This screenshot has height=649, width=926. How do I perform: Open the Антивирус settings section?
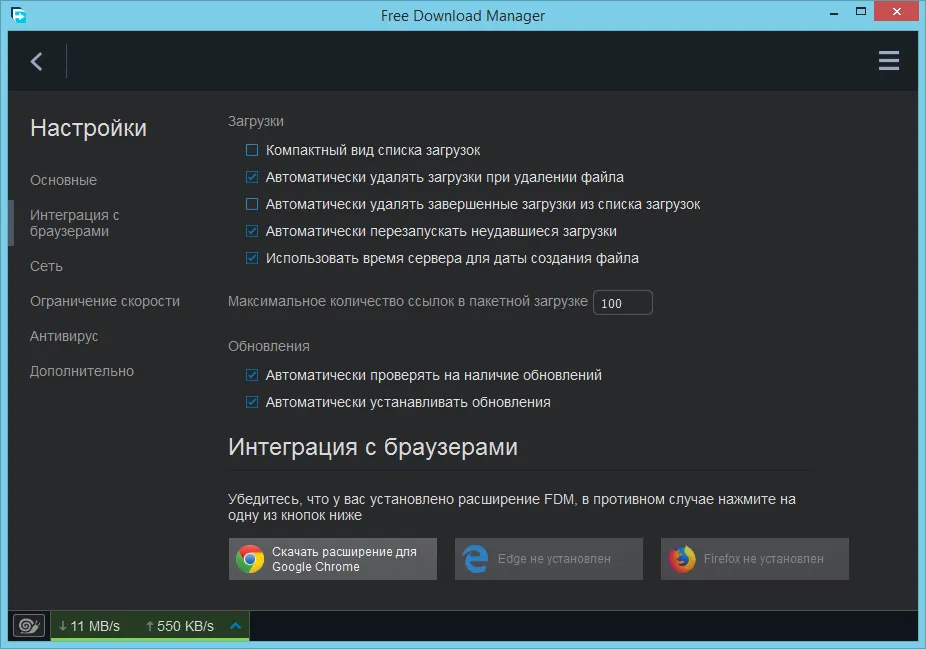coord(64,336)
